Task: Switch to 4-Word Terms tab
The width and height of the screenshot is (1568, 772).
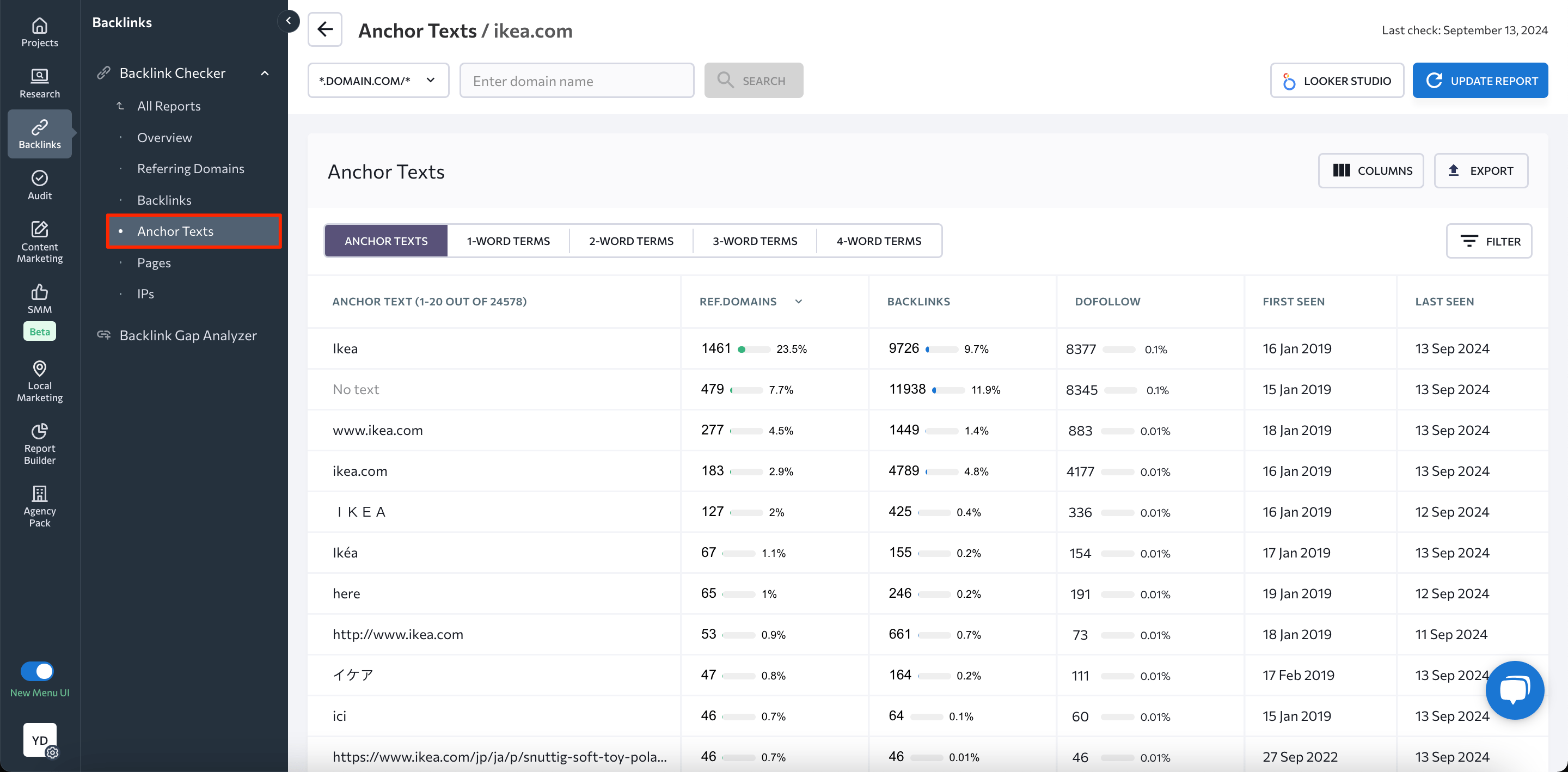Action: tap(879, 241)
